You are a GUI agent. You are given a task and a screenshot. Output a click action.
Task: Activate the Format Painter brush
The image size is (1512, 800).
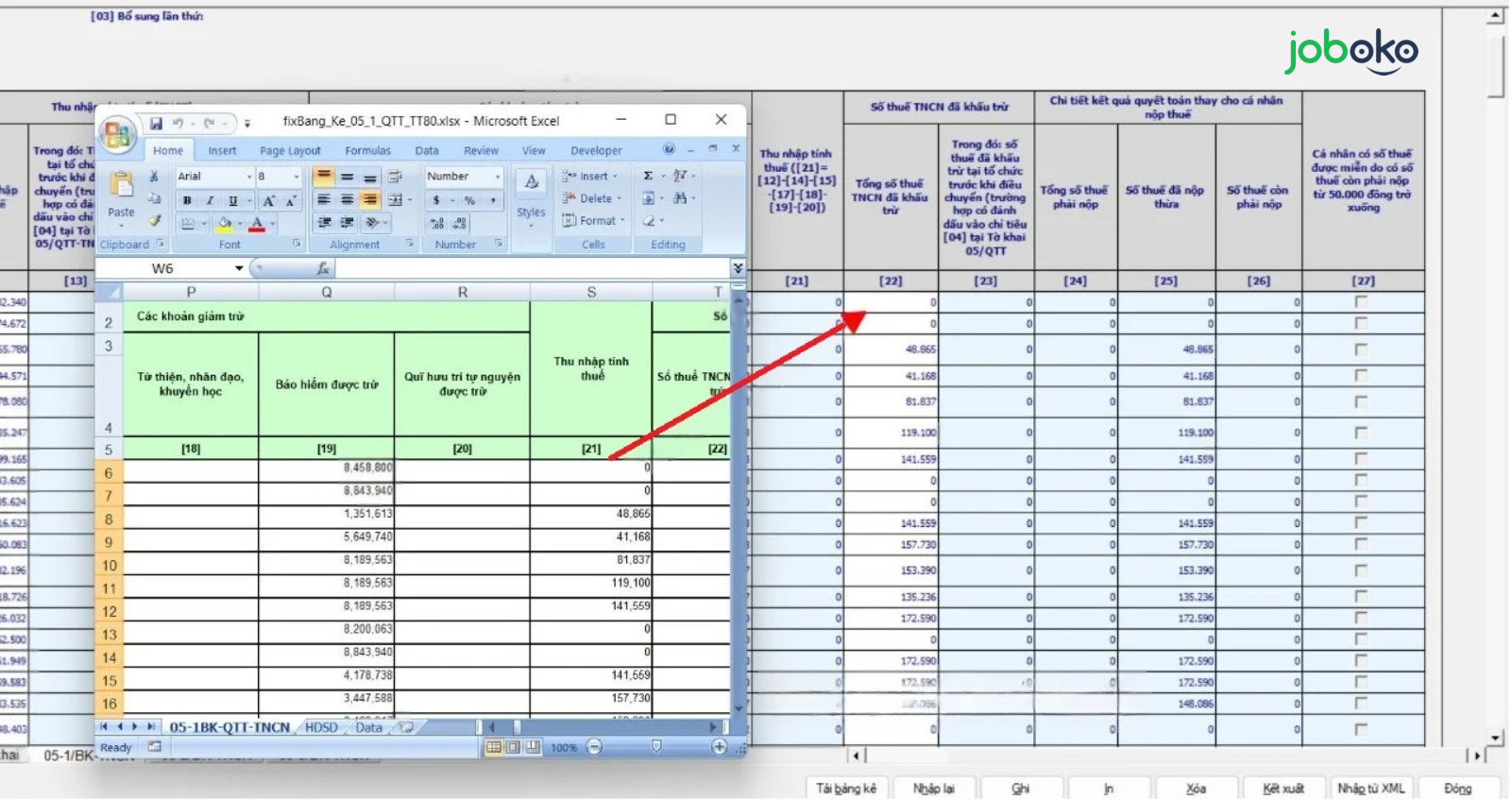[154, 220]
